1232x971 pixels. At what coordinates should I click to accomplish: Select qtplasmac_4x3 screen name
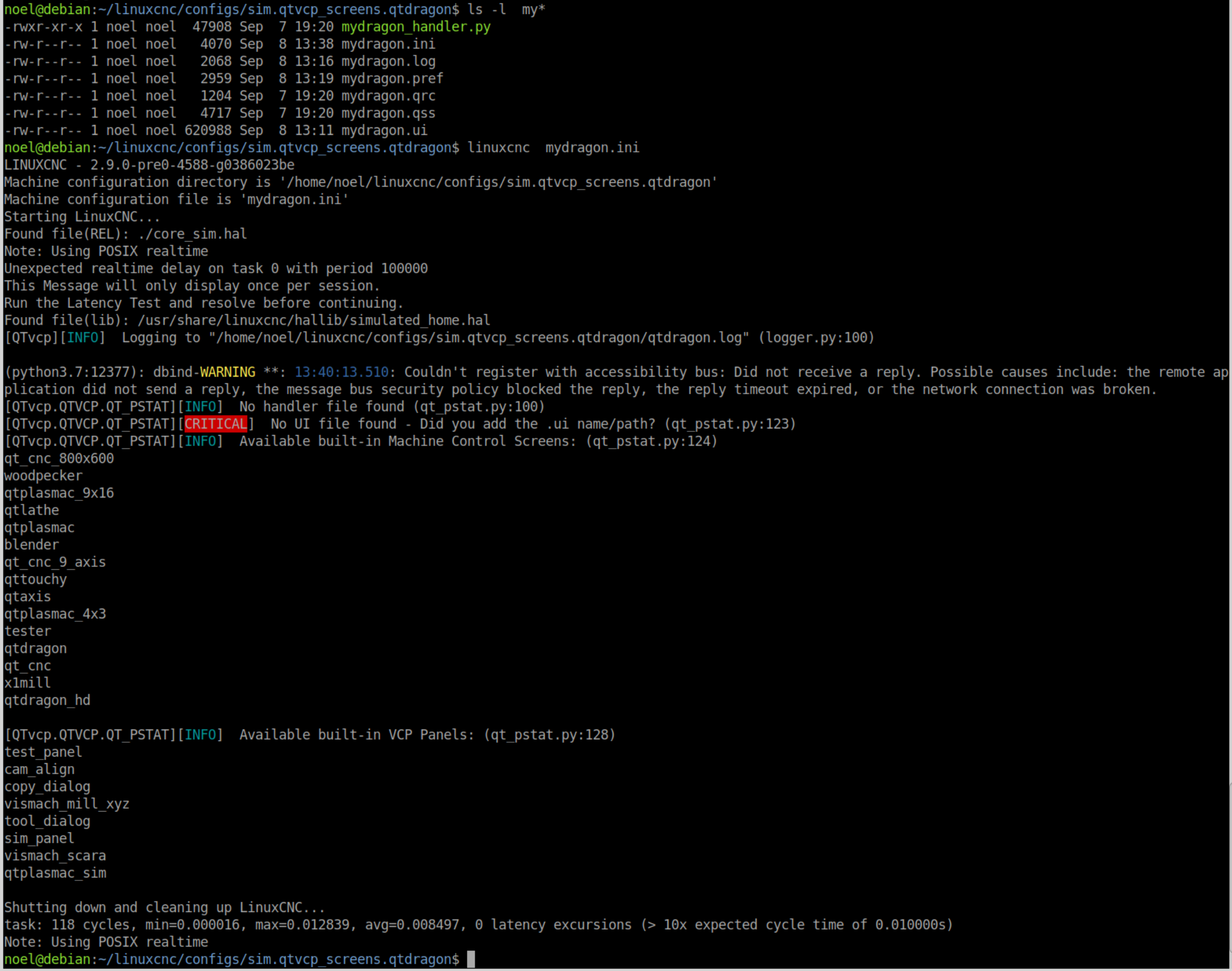pyautogui.click(x=55, y=614)
